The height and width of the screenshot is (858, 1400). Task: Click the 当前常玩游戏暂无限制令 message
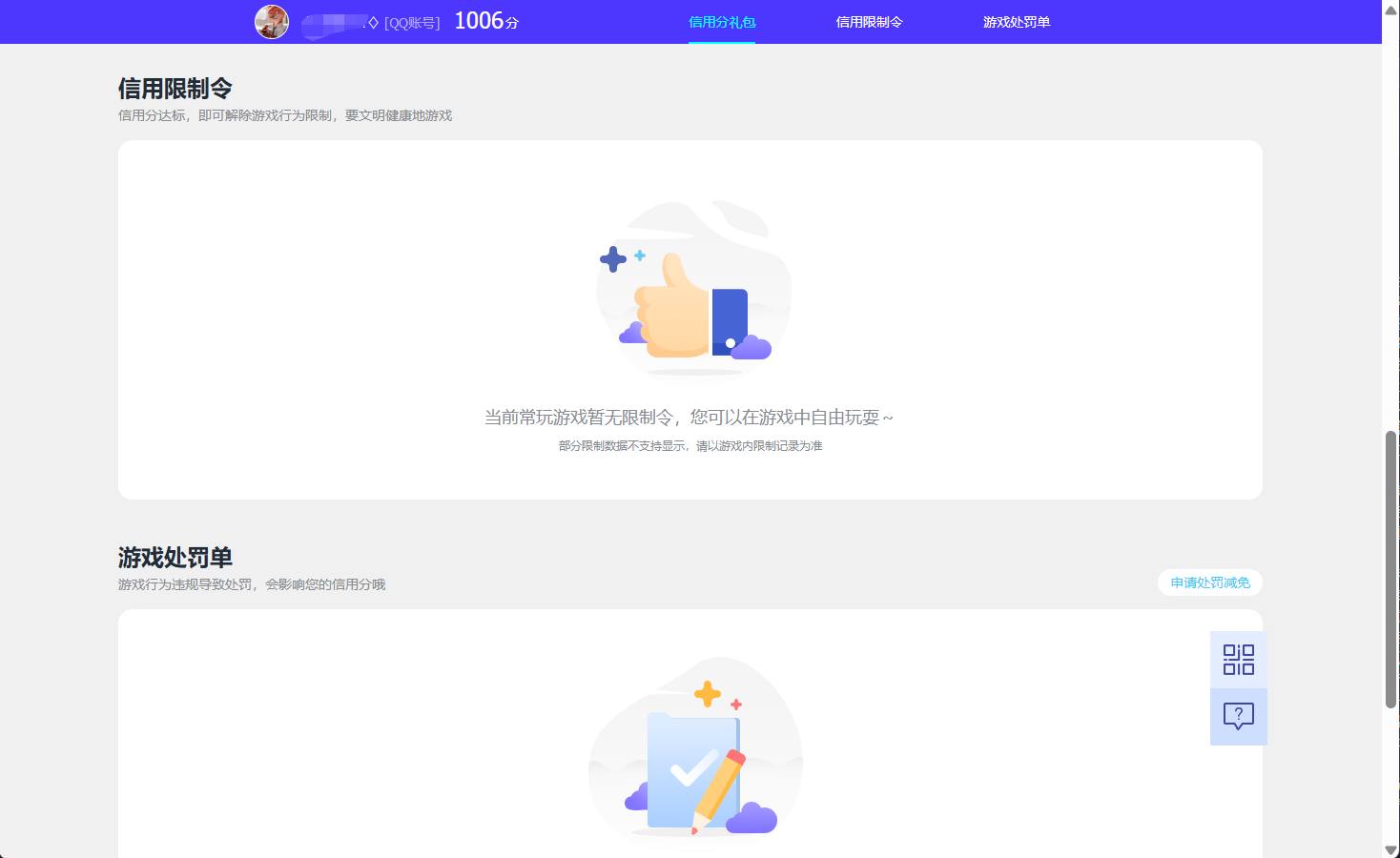click(x=690, y=418)
